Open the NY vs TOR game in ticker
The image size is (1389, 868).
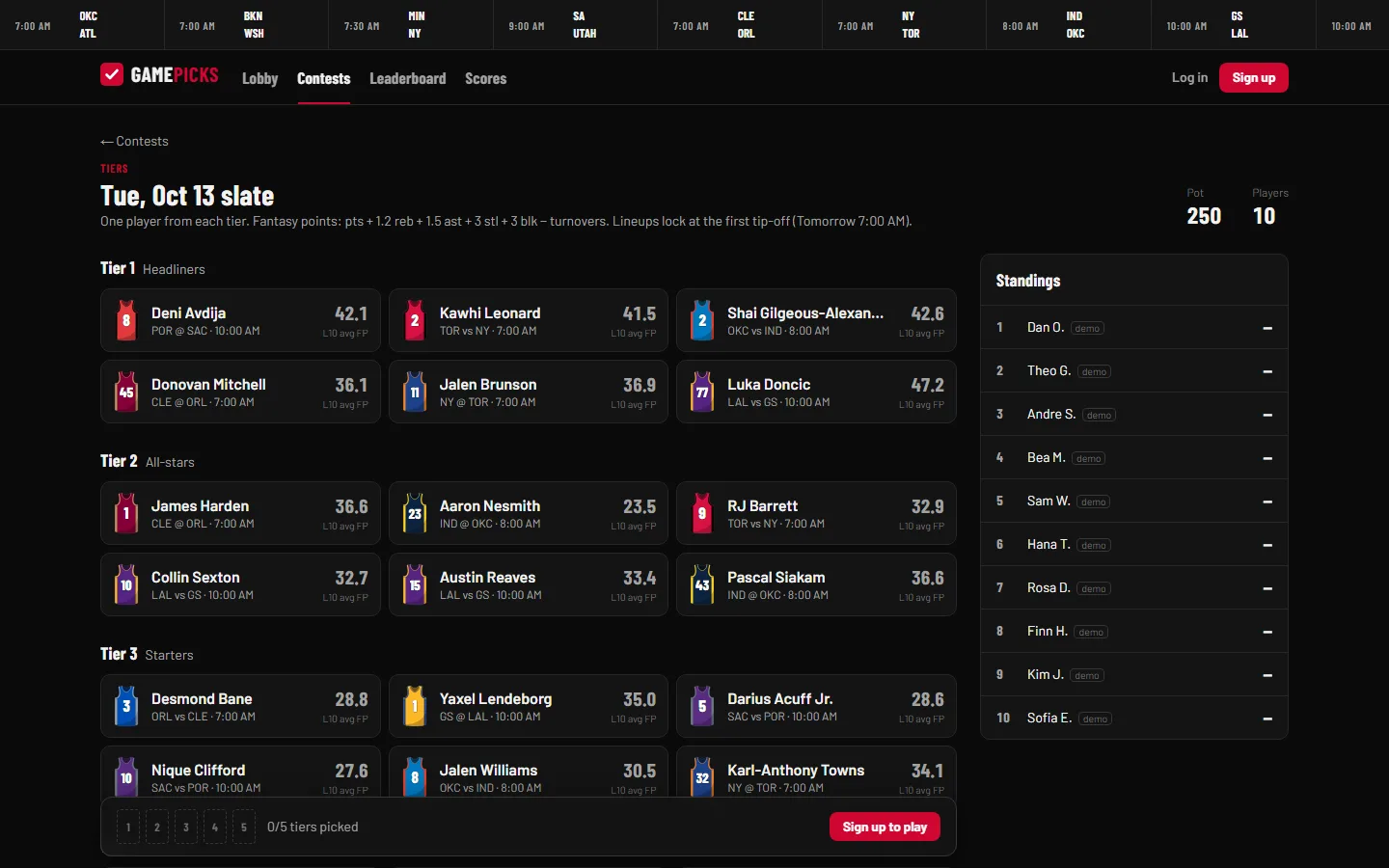[x=904, y=25]
